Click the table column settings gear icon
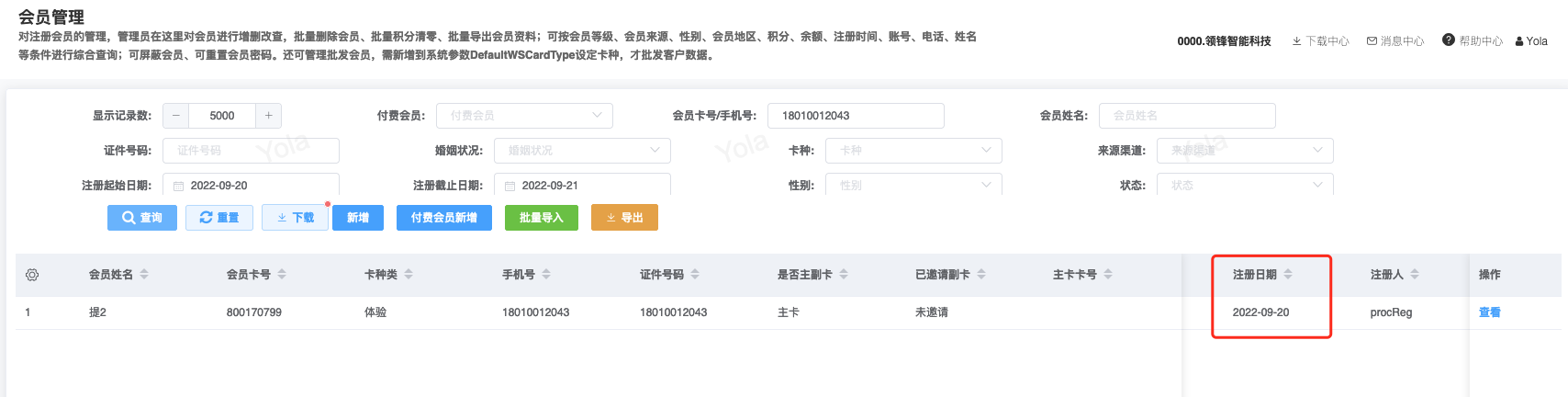Screen dimensions: 1568x397 pyautogui.click(x=32, y=275)
